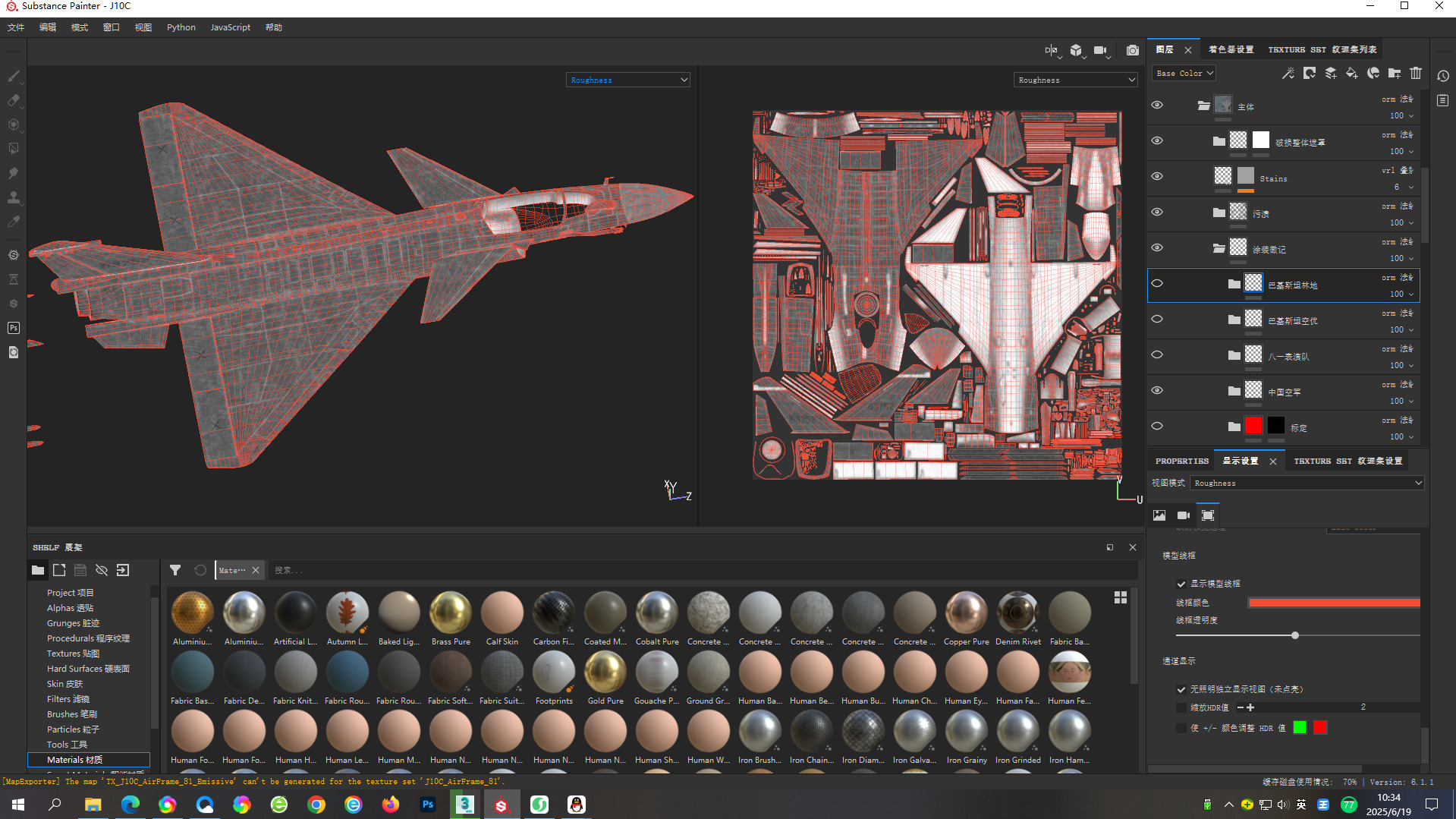Adjust the 线框透明度 slider handle
This screenshot has width=1456, height=819.
1295,635
